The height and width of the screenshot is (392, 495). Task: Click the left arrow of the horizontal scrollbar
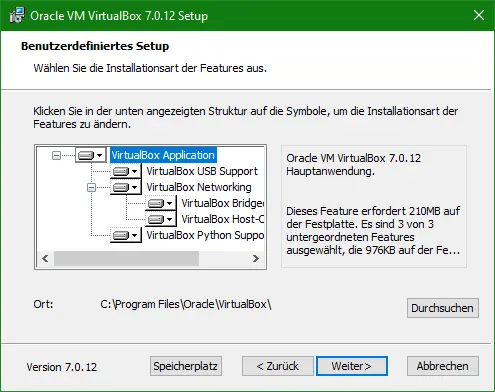point(46,258)
